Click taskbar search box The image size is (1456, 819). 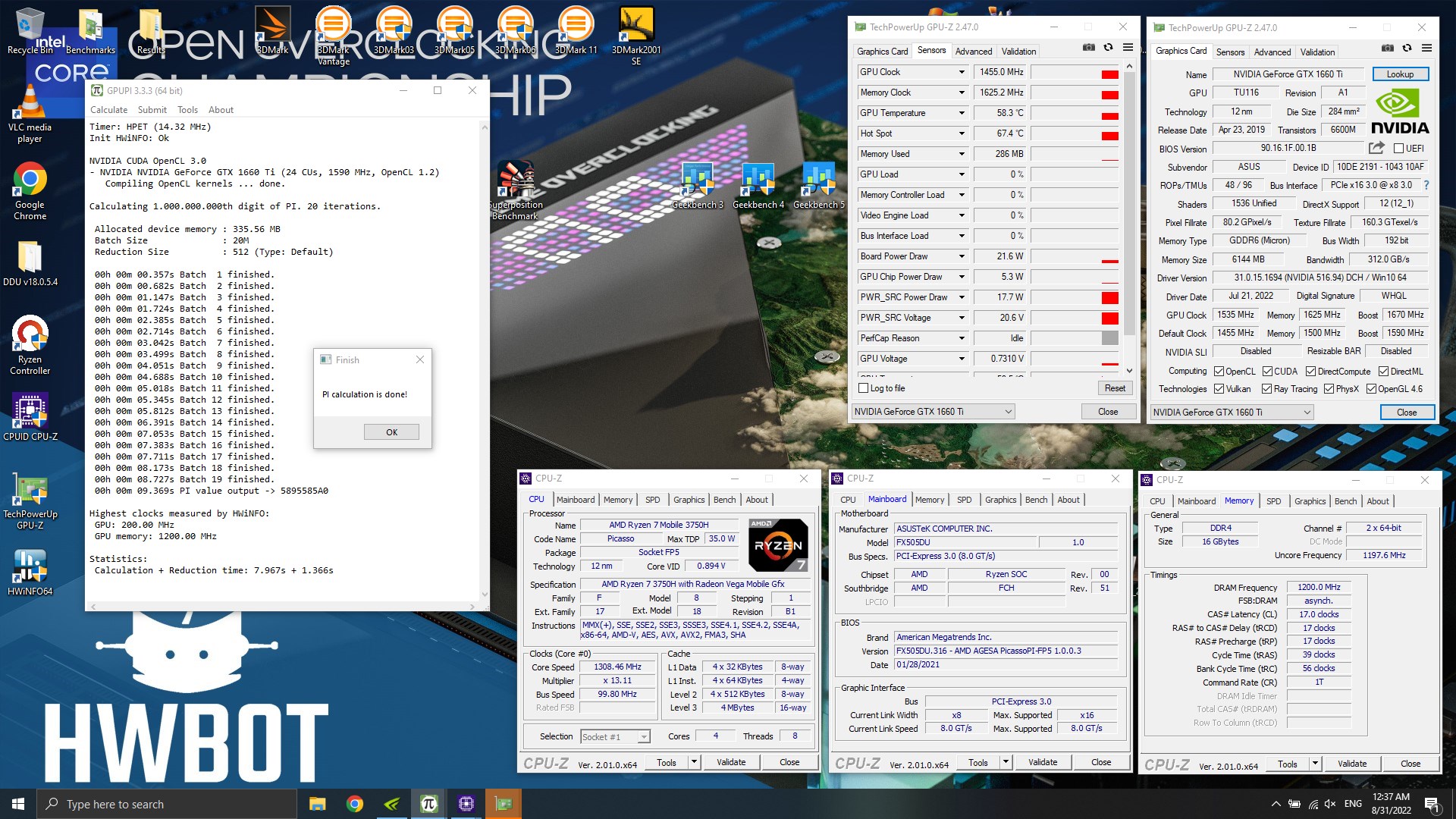[x=167, y=804]
